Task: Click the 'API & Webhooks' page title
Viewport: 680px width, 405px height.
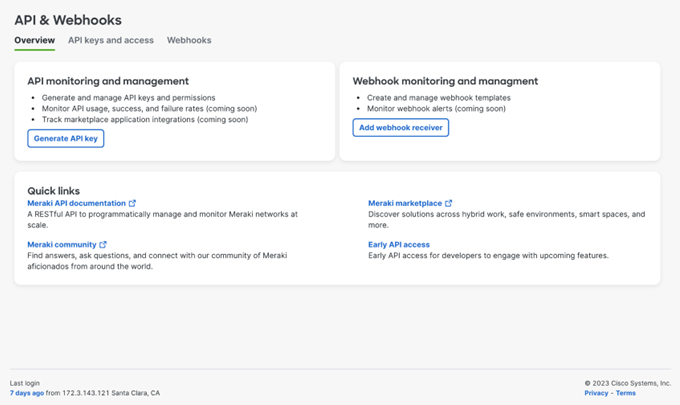Action: pyautogui.click(x=68, y=19)
